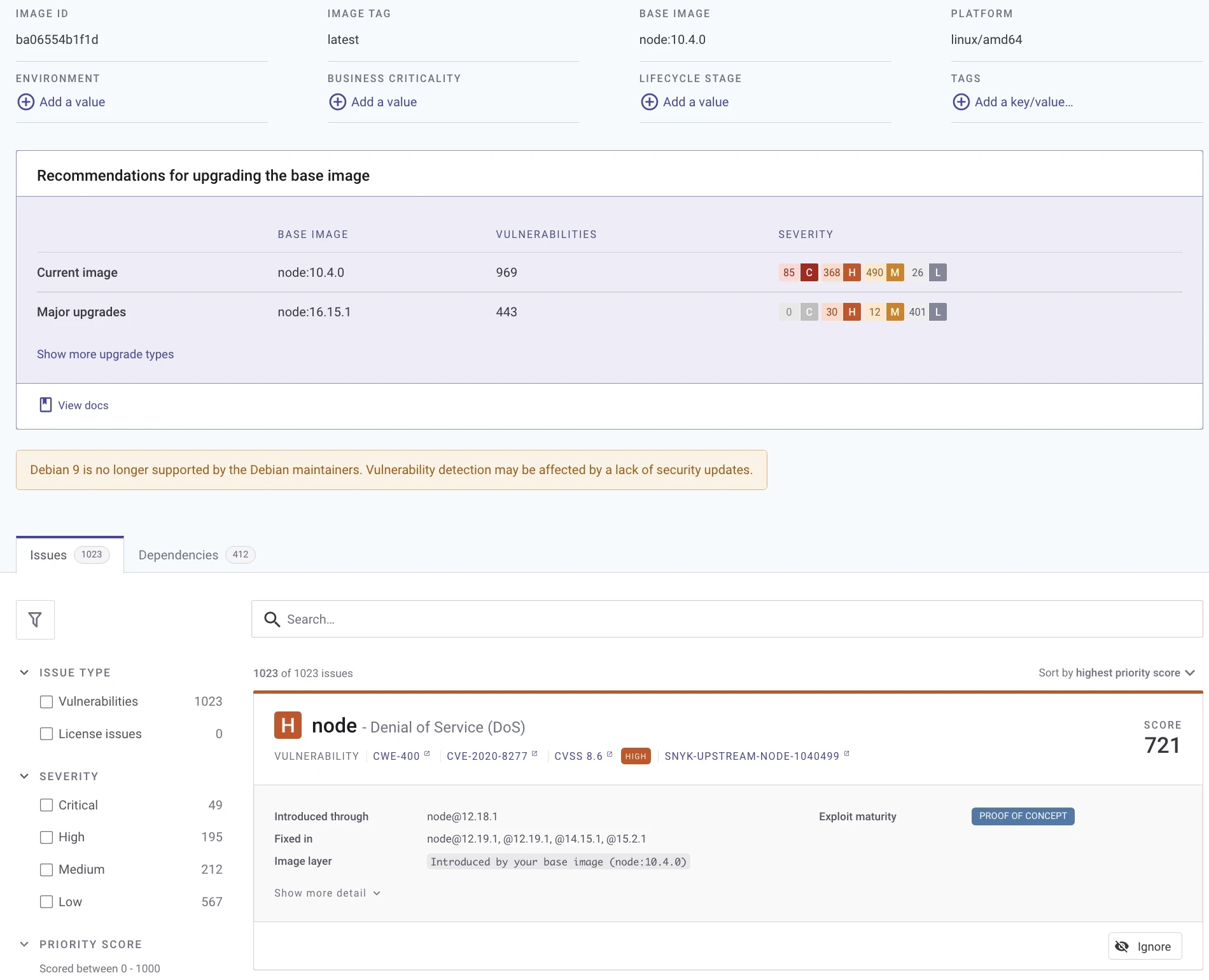Switch to the Dependencies tab
Screen dimensions: 1209x980
tap(197, 555)
